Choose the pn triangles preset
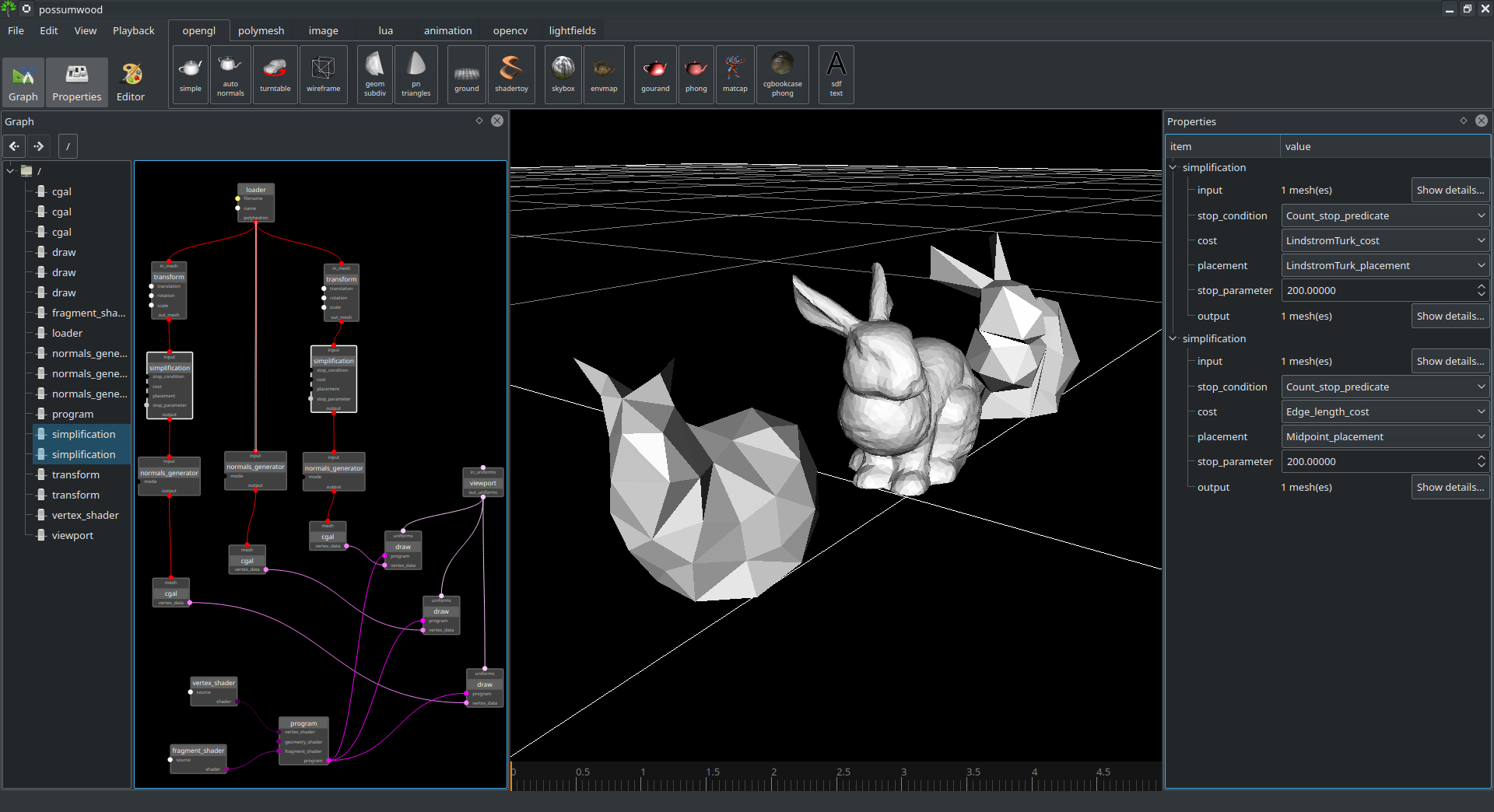 416,75
